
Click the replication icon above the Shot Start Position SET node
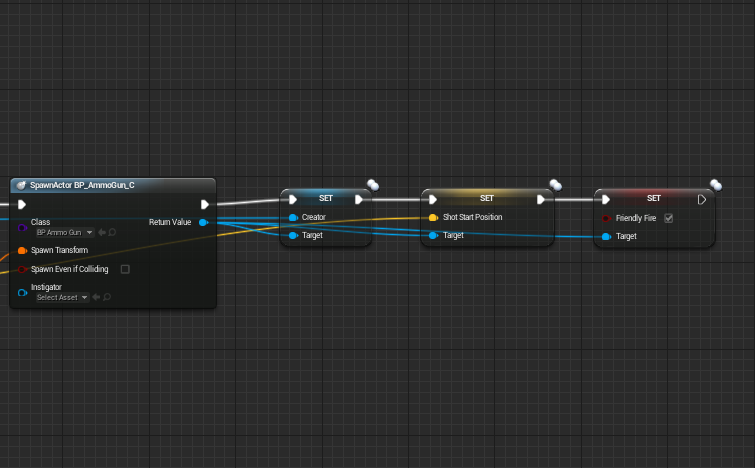[x=556, y=185]
